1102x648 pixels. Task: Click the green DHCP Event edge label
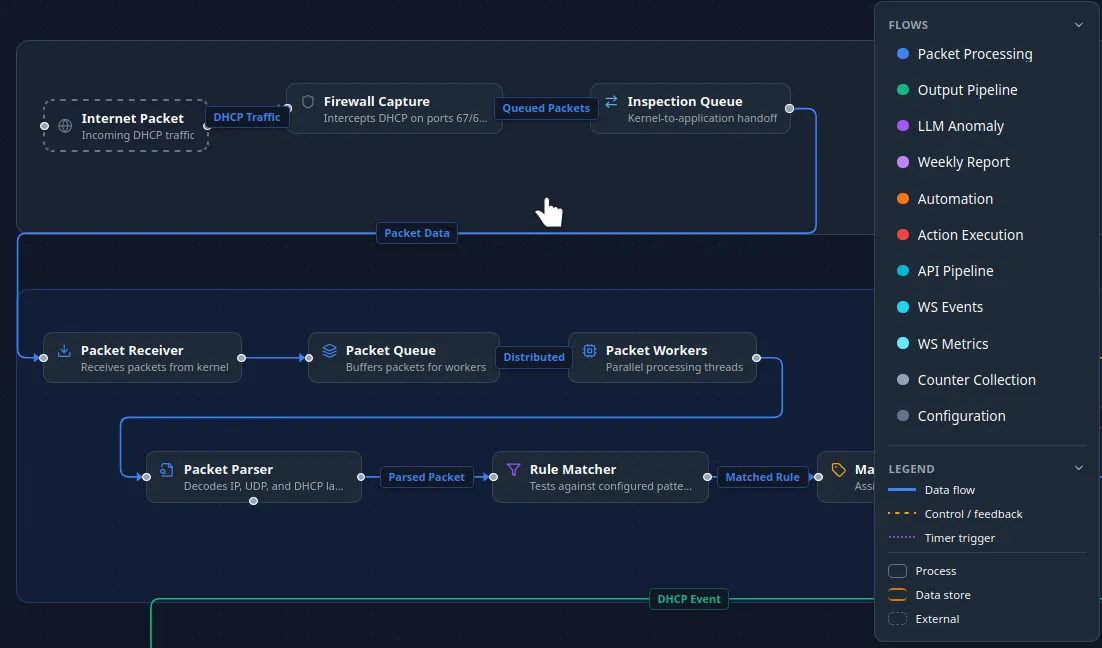(689, 600)
